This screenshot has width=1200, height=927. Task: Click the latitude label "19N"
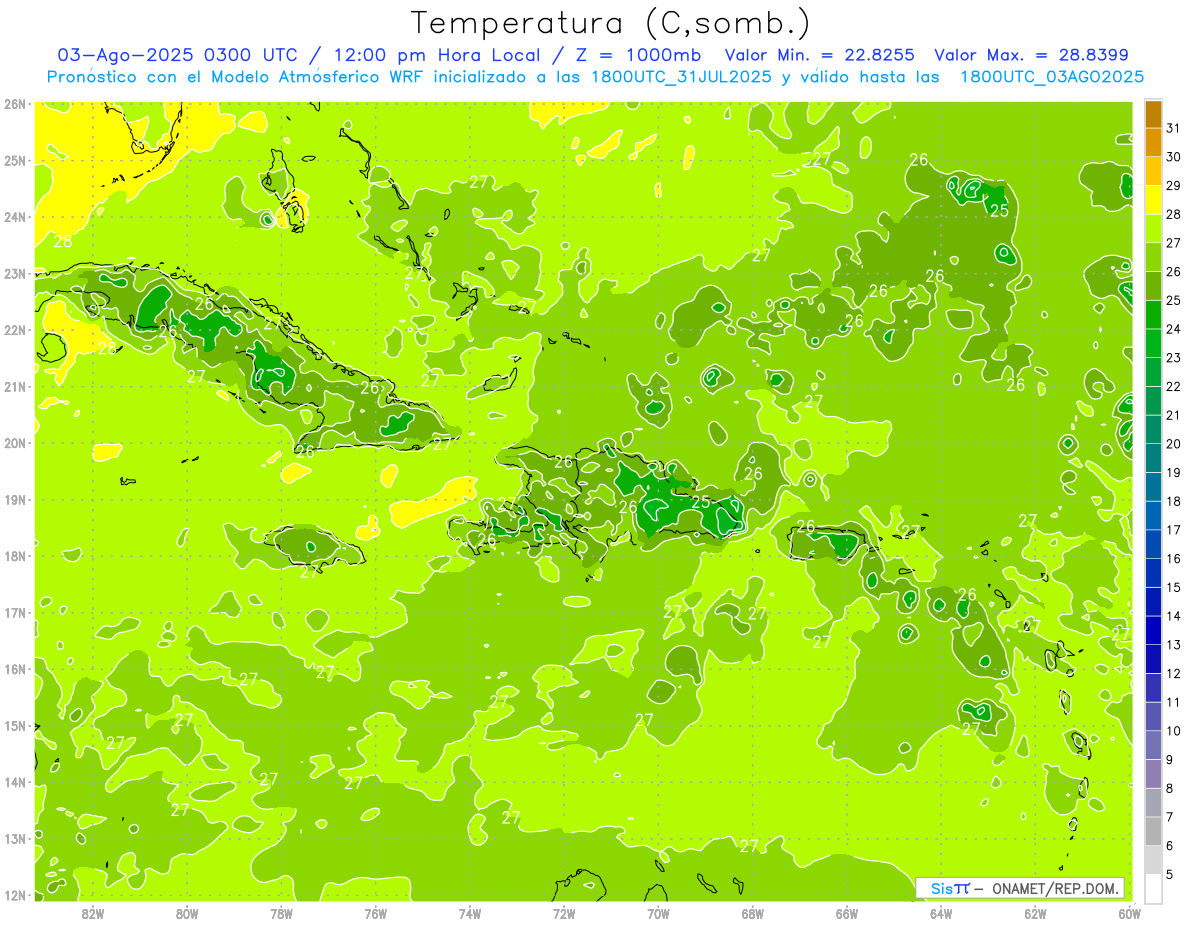pyautogui.click(x=15, y=499)
